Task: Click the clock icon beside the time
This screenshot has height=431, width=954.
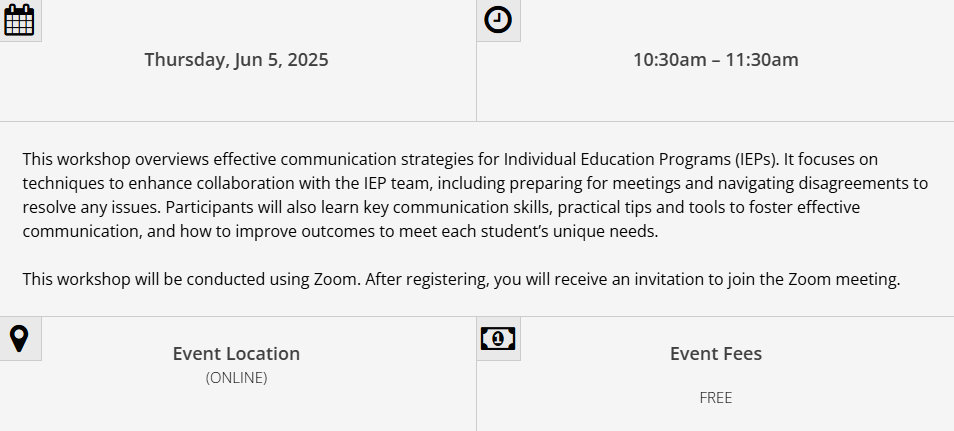Action: point(498,19)
